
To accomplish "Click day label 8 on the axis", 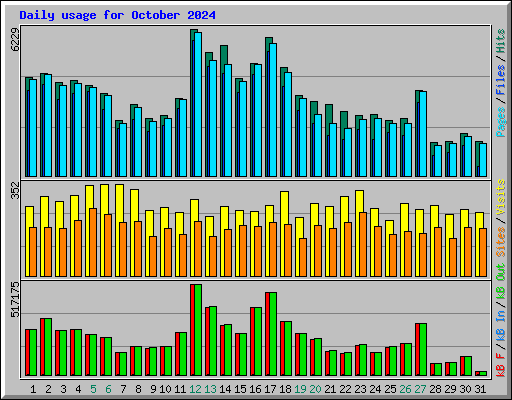I will tap(138, 389).
